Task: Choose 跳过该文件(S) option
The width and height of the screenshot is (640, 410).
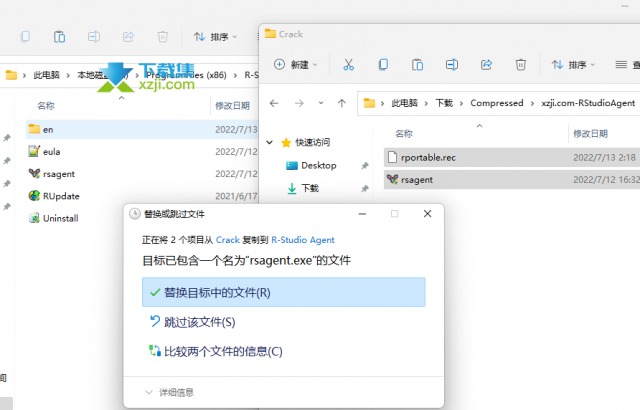Action: tap(284, 322)
